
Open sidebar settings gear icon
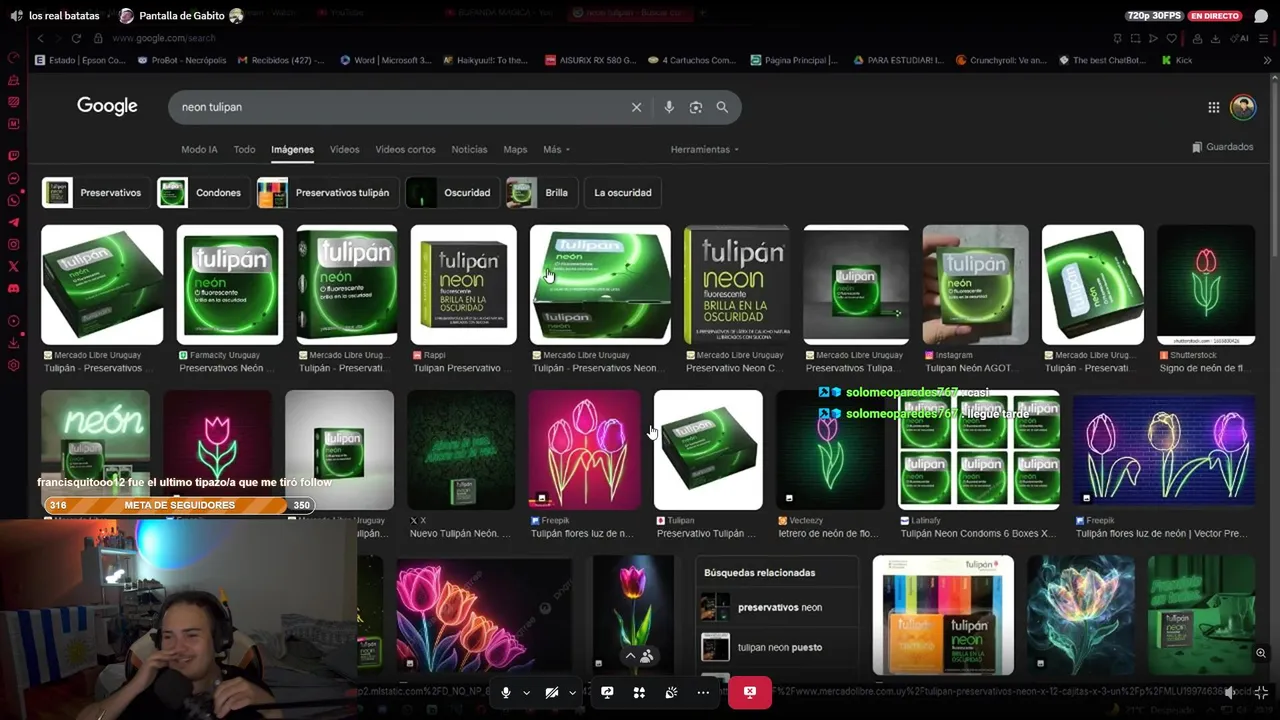pos(13,365)
